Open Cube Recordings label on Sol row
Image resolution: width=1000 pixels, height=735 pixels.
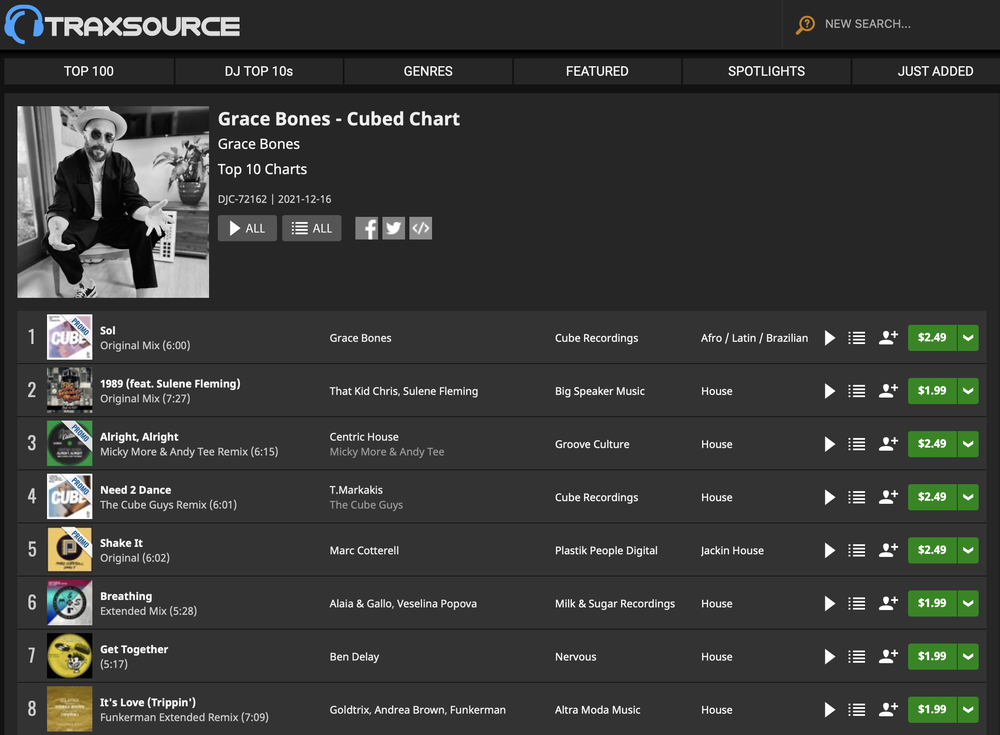596,338
